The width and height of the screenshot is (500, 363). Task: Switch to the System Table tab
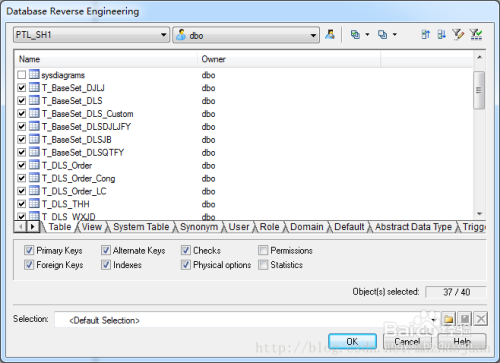[141, 227]
